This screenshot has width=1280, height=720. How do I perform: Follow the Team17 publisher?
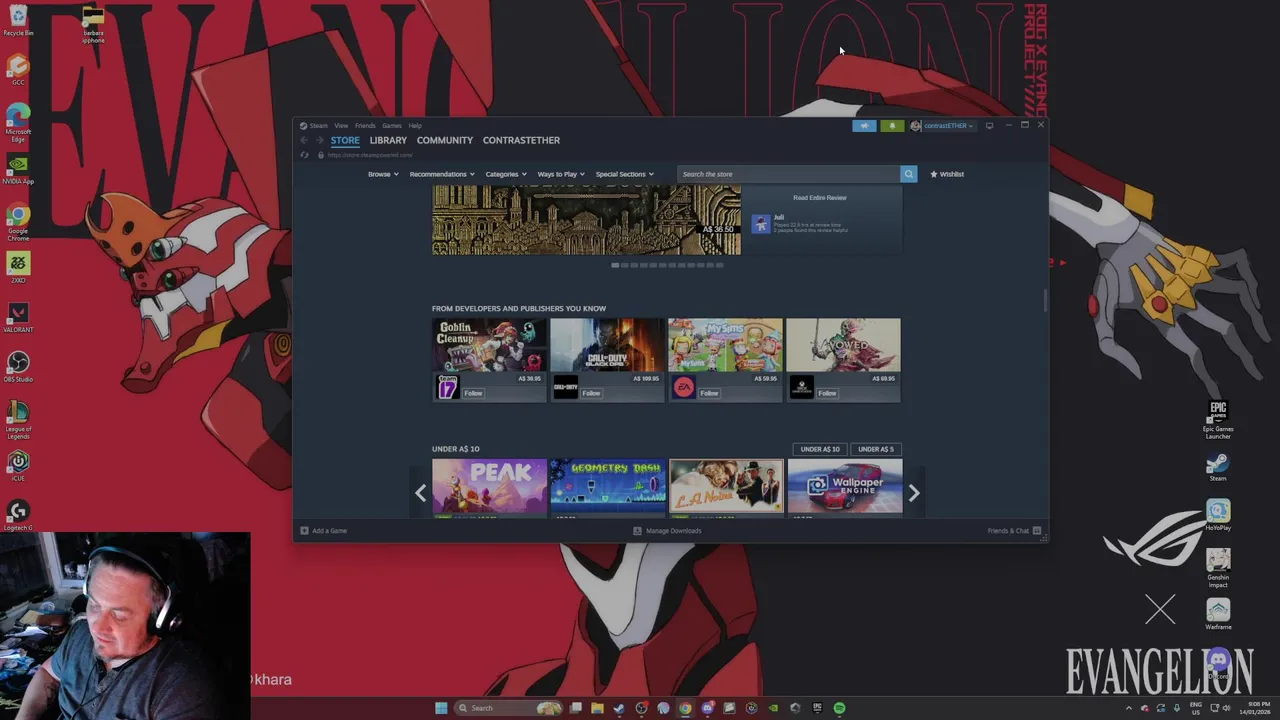[x=473, y=393]
